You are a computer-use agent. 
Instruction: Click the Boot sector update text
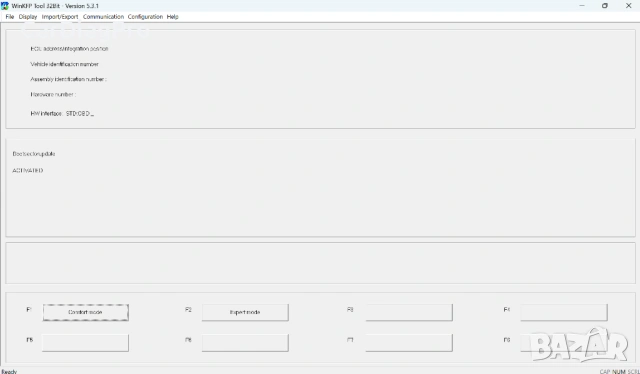point(34,154)
